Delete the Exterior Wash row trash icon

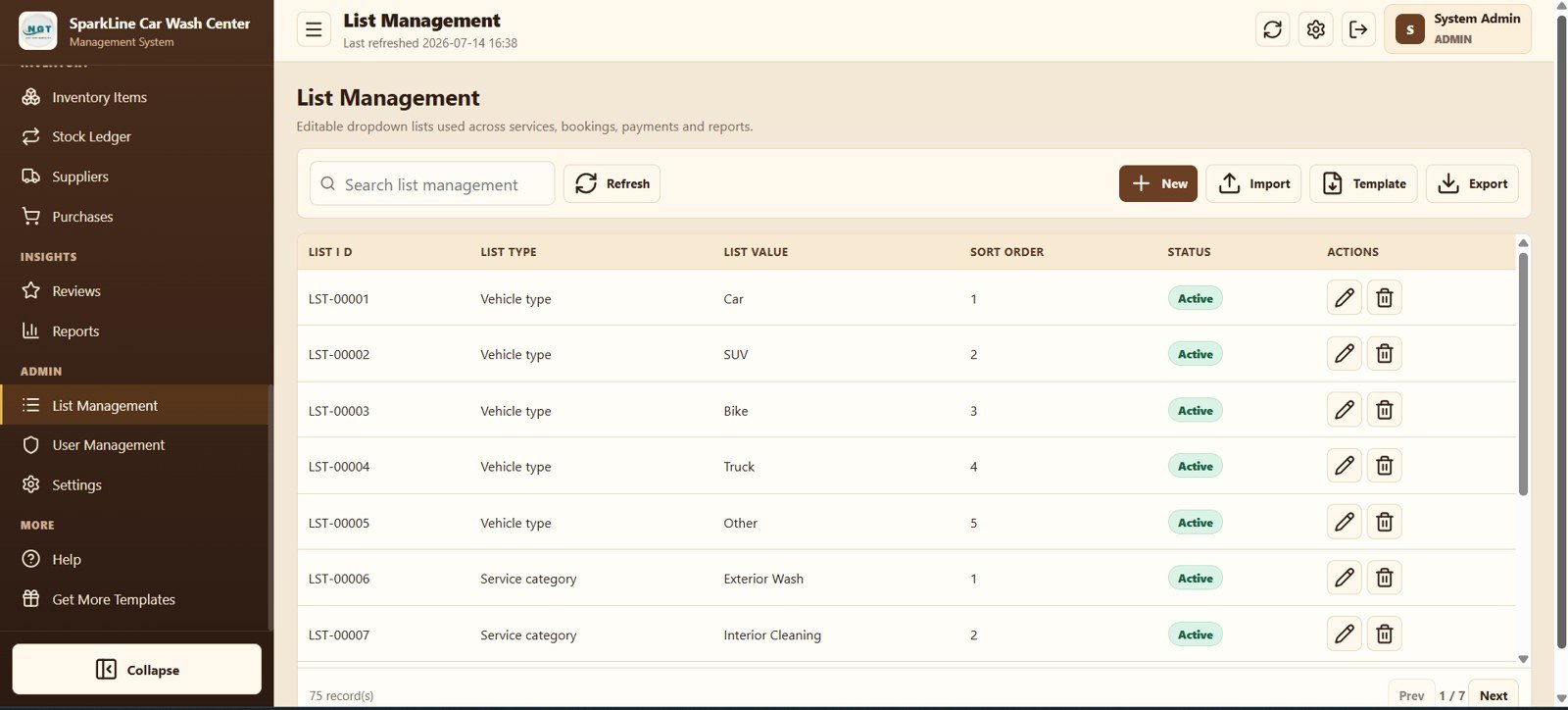click(1384, 578)
